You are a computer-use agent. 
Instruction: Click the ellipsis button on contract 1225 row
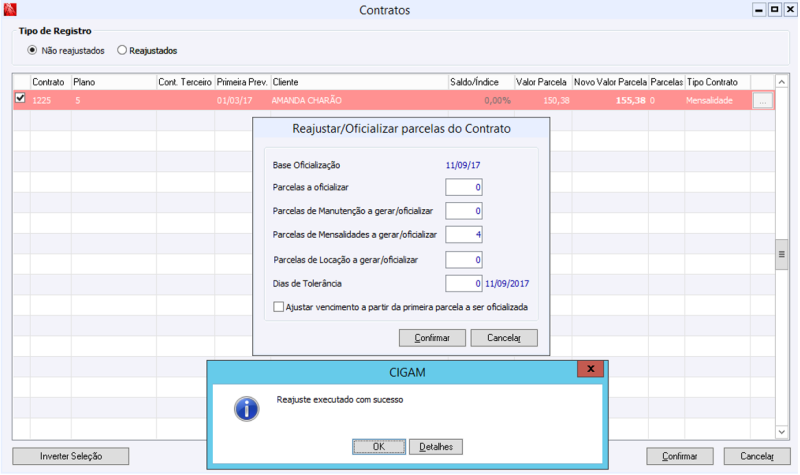(763, 101)
